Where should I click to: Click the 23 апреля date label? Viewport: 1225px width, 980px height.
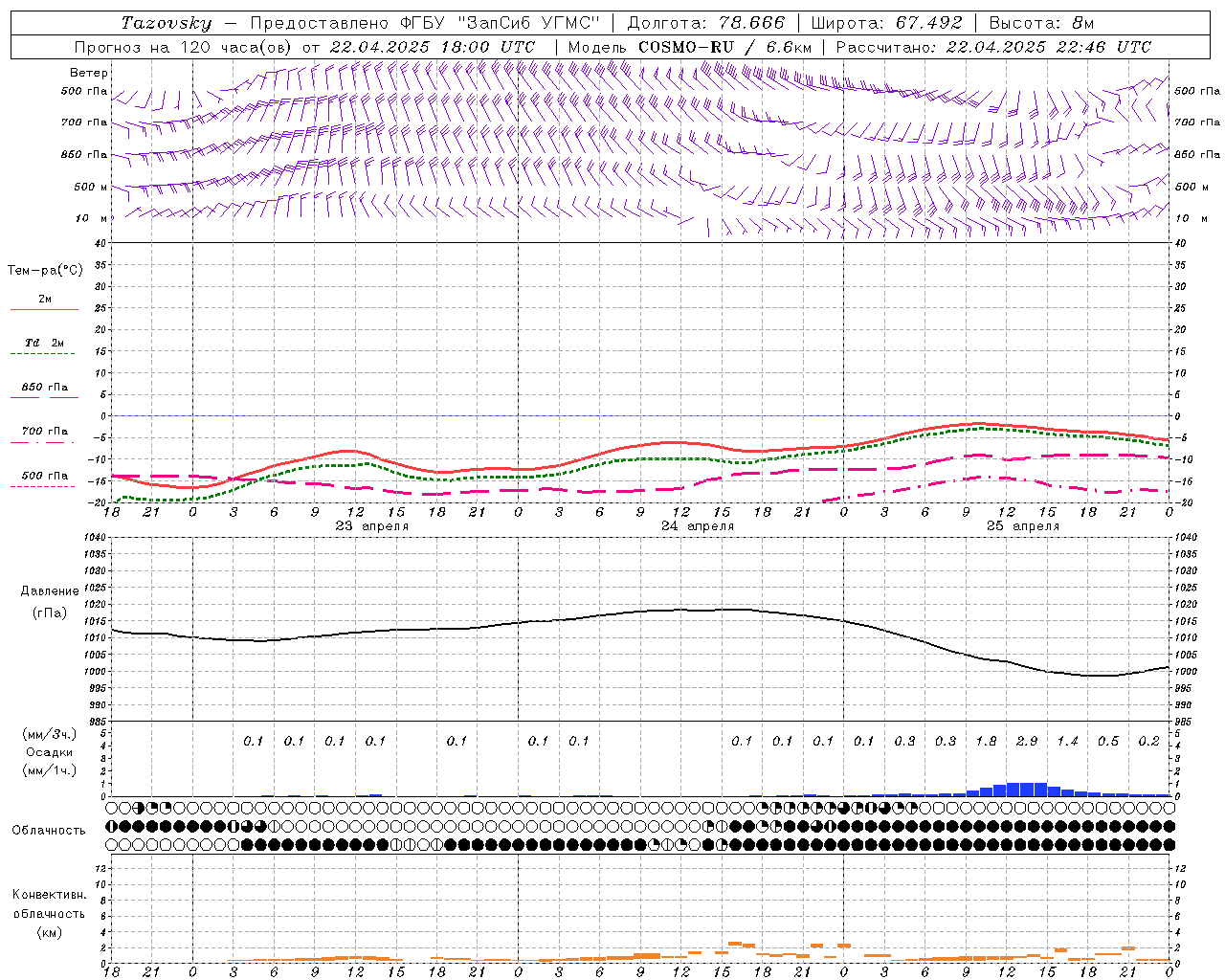click(x=371, y=526)
